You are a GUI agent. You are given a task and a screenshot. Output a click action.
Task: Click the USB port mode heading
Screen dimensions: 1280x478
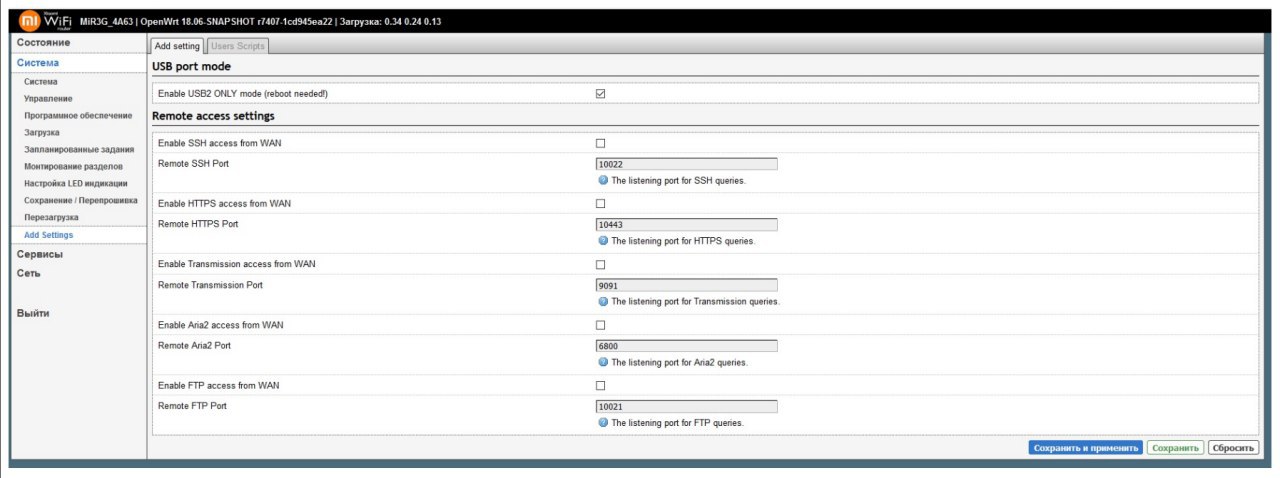click(191, 66)
